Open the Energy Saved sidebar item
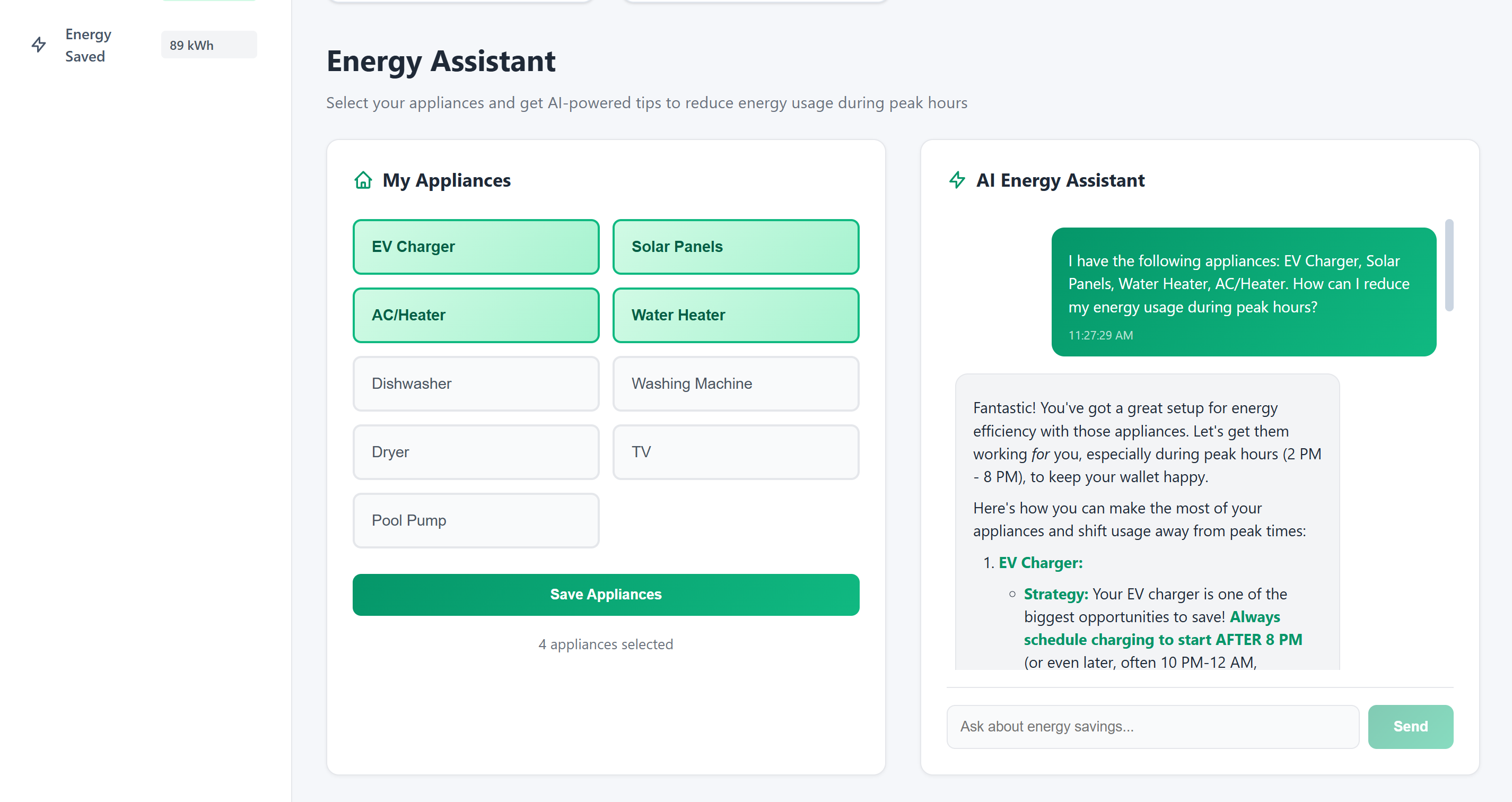This screenshot has width=1512, height=802. click(x=88, y=45)
